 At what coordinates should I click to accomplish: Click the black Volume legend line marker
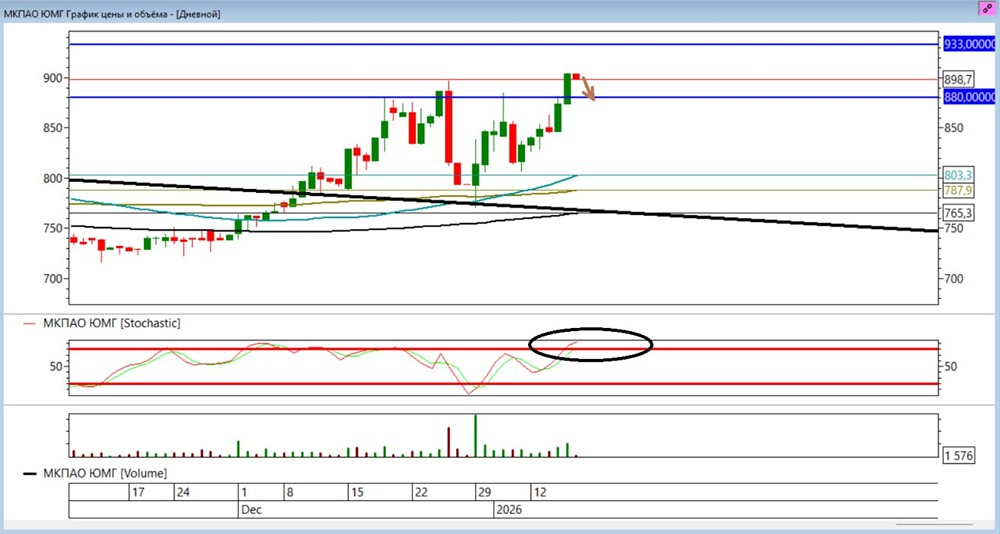(x=30, y=473)
